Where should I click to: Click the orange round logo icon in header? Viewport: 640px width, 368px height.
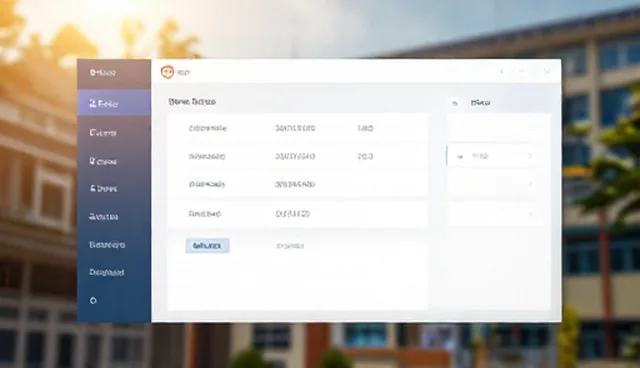pos(167,72)
